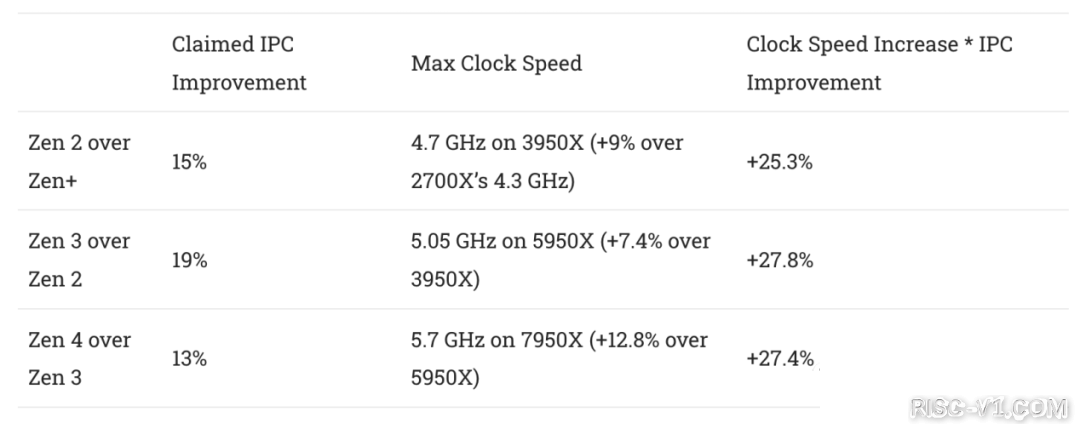The height and width of the screenshot is (429, 1080).
Task: Click the "Clock Speed Increase * IPC Improvement" header
Action: coord(879,63)
